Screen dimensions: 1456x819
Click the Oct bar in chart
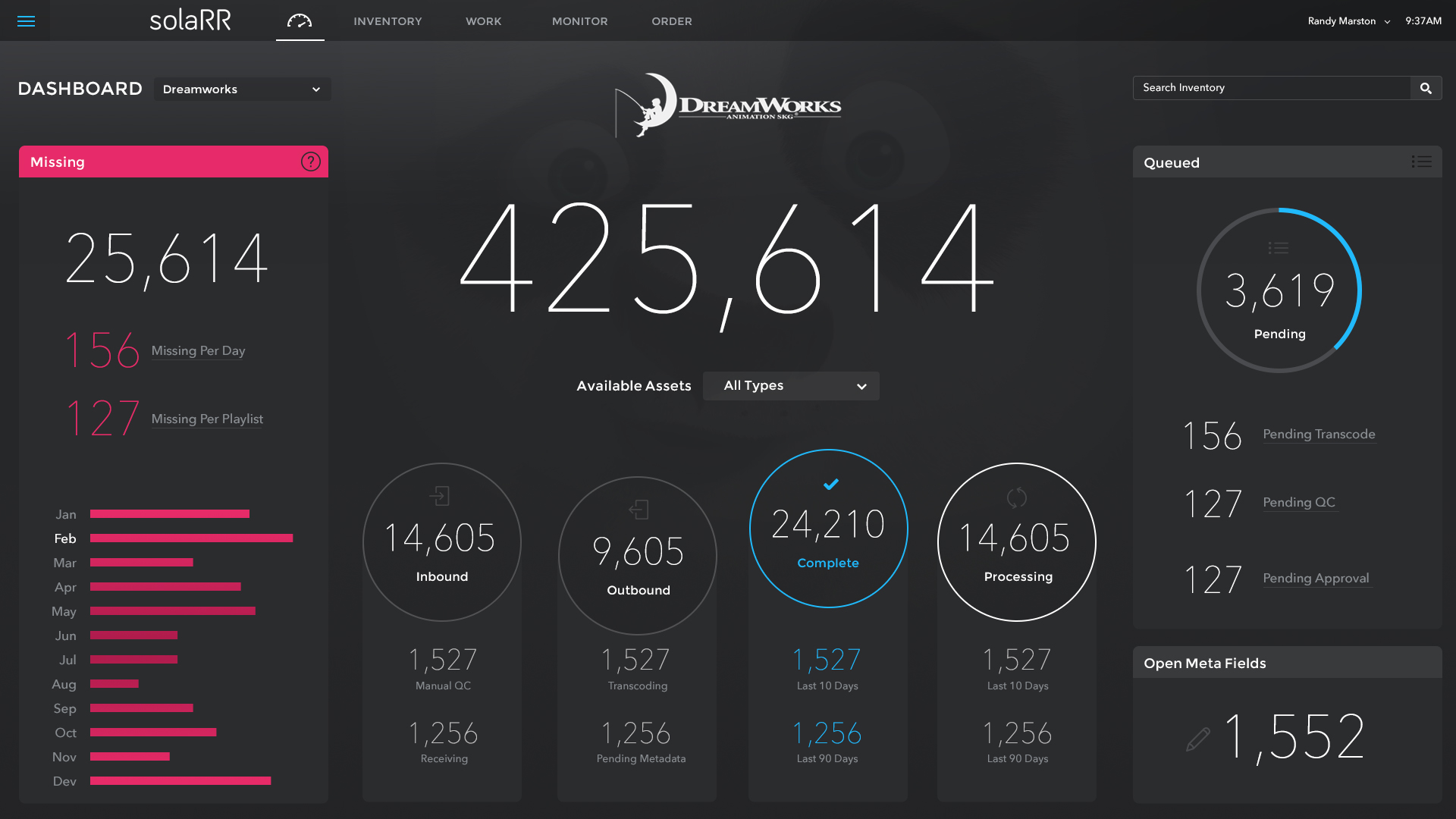point(153,733)
